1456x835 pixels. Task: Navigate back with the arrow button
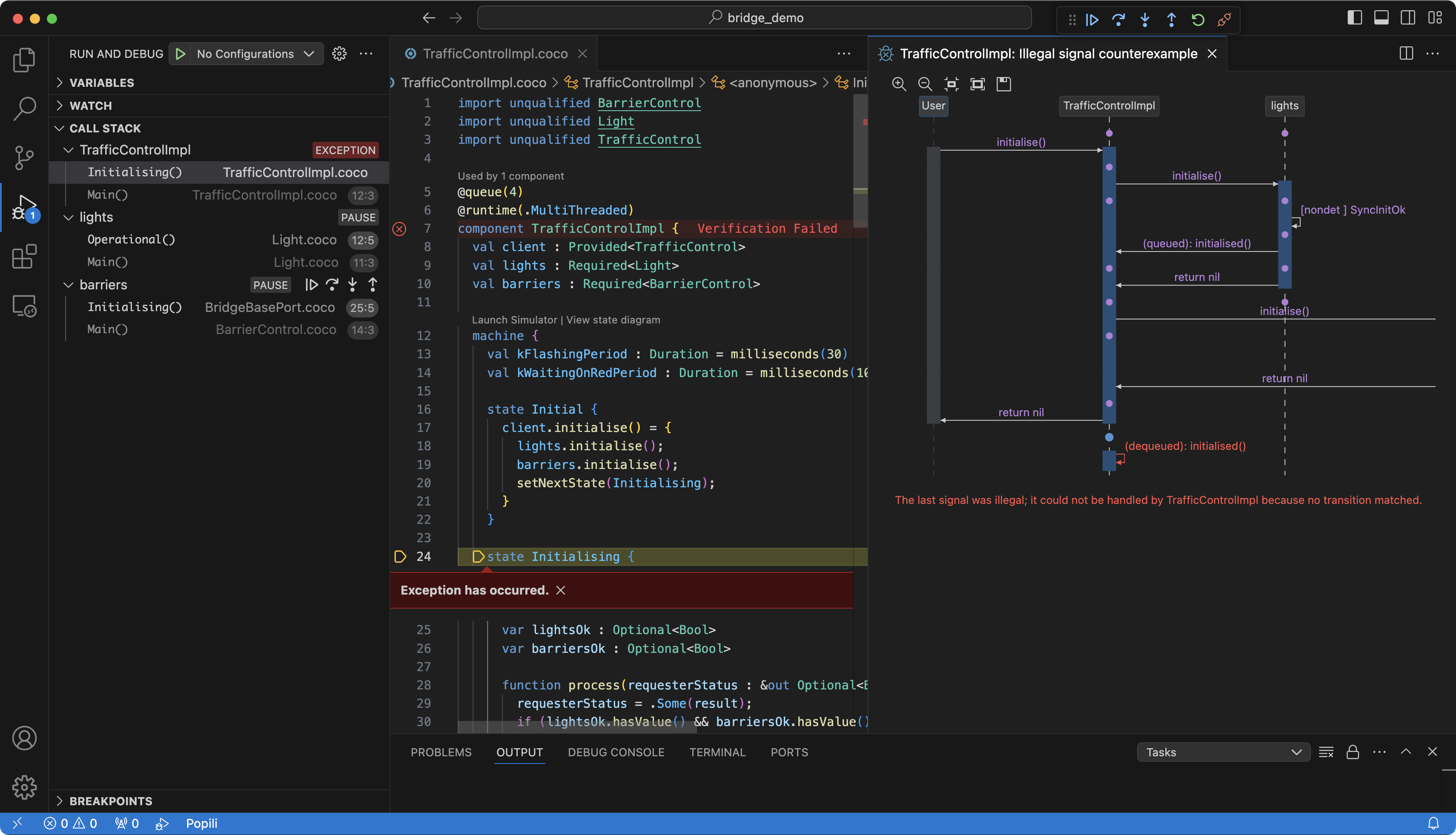[429, 18]
